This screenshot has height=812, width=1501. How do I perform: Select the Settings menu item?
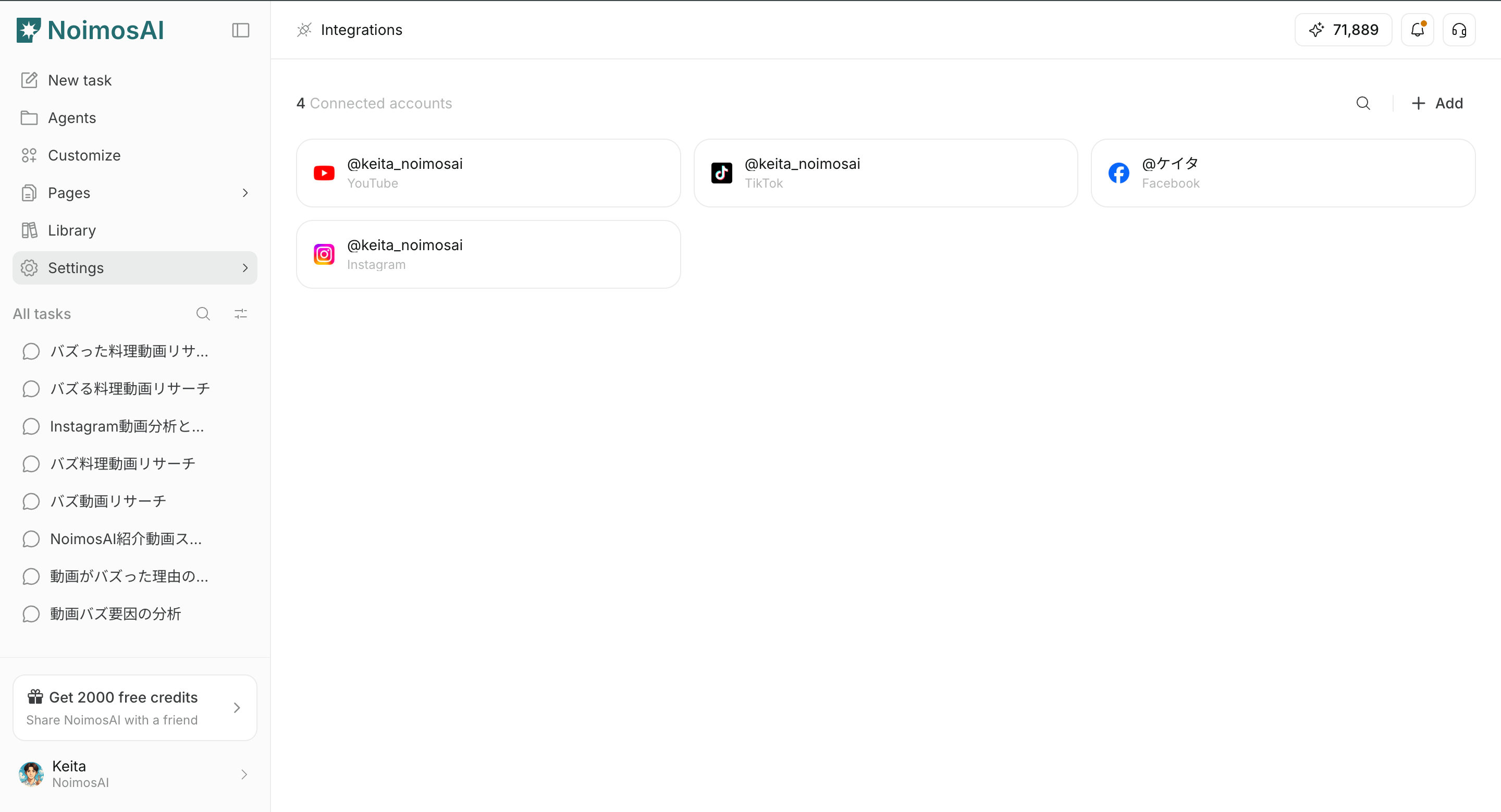(x=134, y=268)
